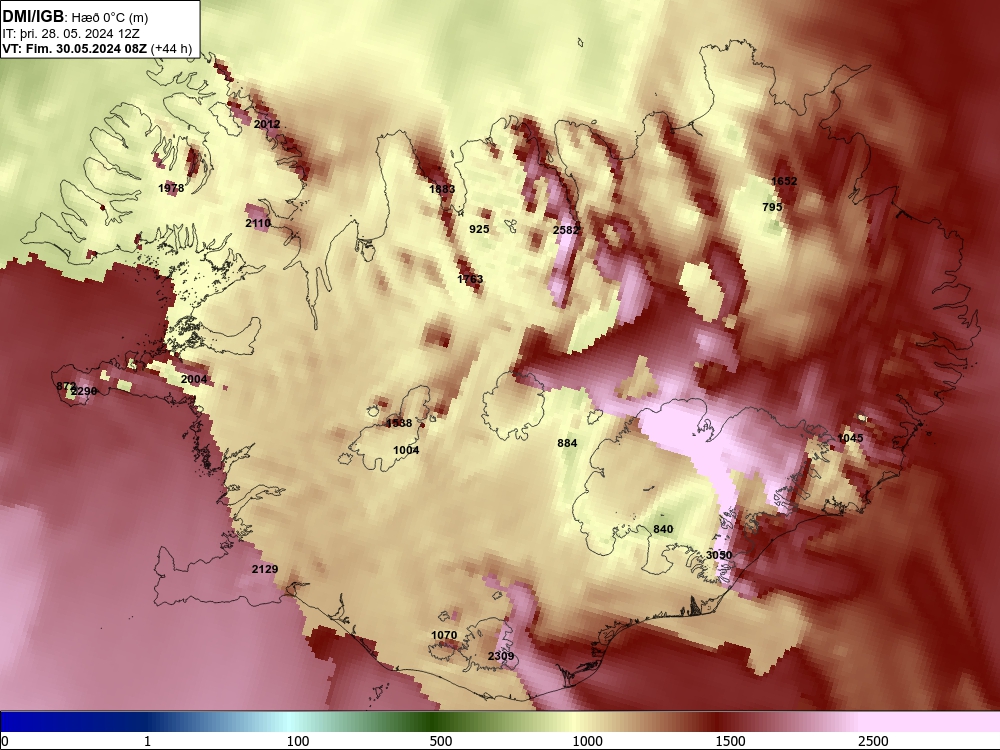The image size is (1000, 750).
Task: Click the 2110 height label
Action: pos(258,223)
